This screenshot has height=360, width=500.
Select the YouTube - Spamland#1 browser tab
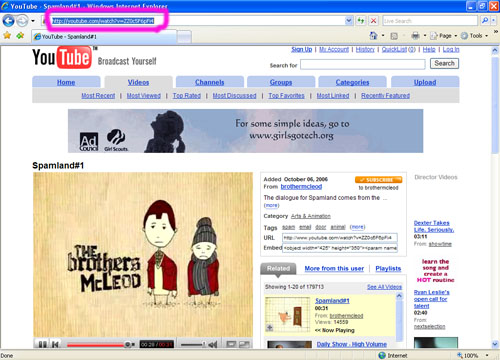104,36
